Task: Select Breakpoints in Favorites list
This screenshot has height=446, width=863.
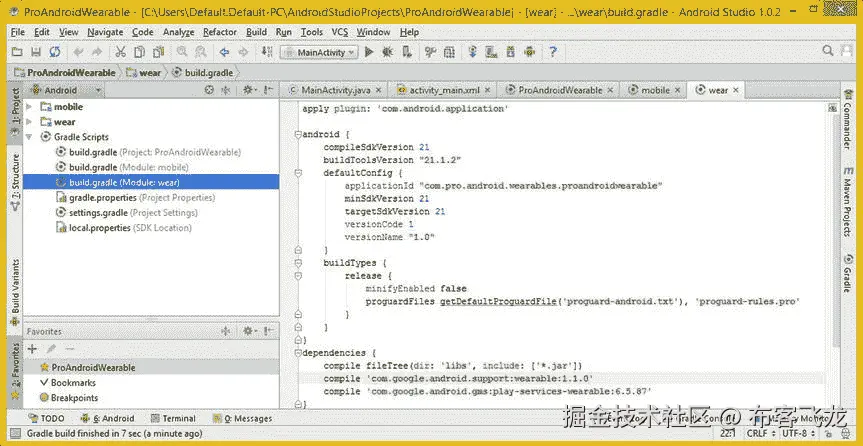Action: tap(69, 398)
